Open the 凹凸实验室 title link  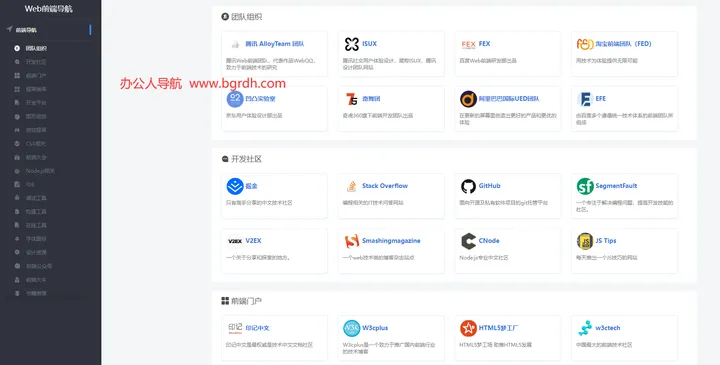(260, 99)
